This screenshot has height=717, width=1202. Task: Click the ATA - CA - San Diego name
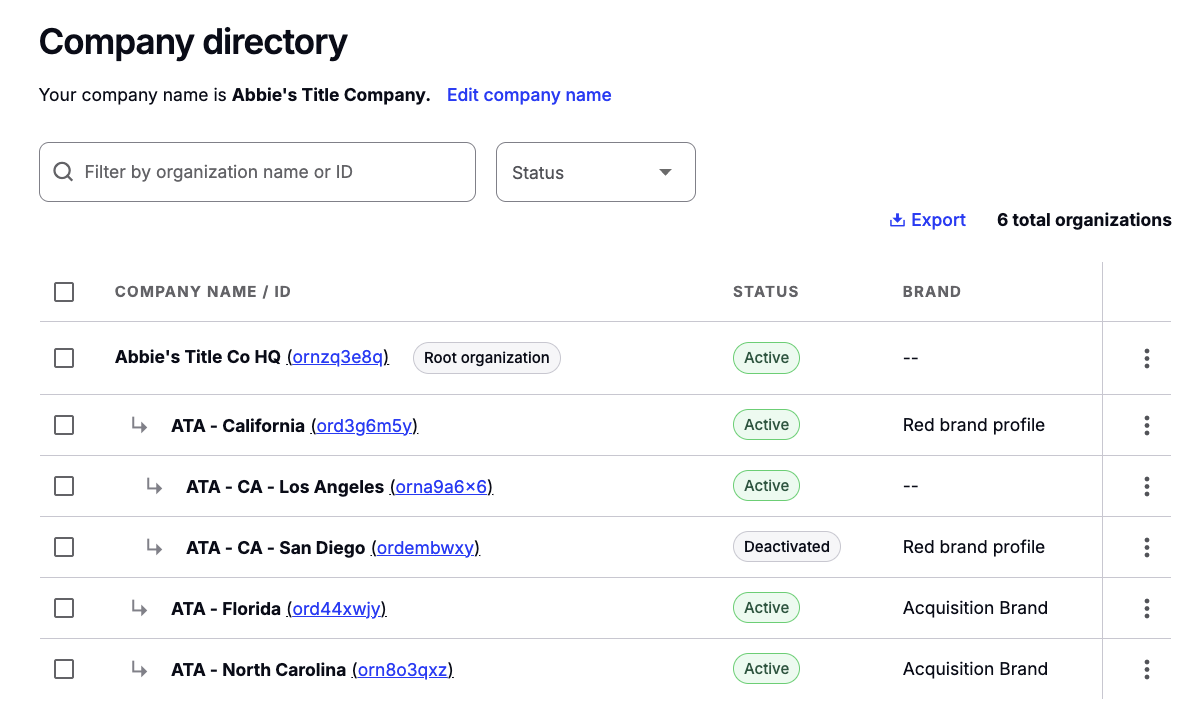coord(275,547)
